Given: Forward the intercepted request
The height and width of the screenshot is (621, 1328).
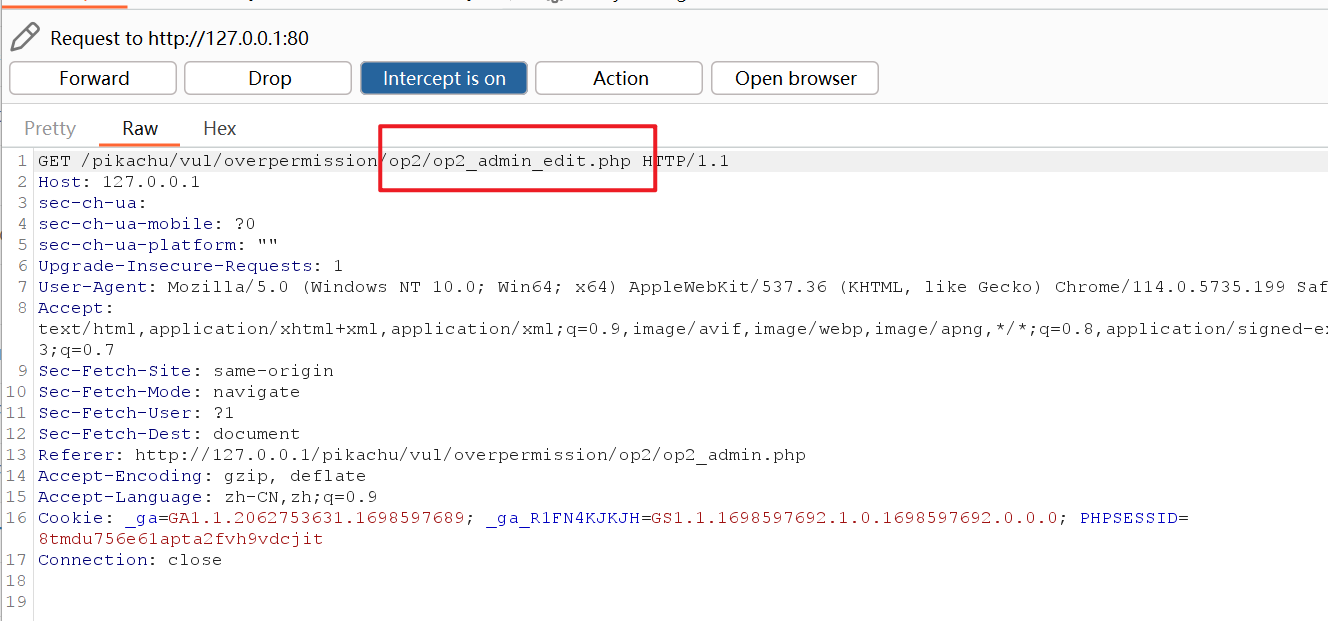Looking at the screenshot, I should click(93, 78).
